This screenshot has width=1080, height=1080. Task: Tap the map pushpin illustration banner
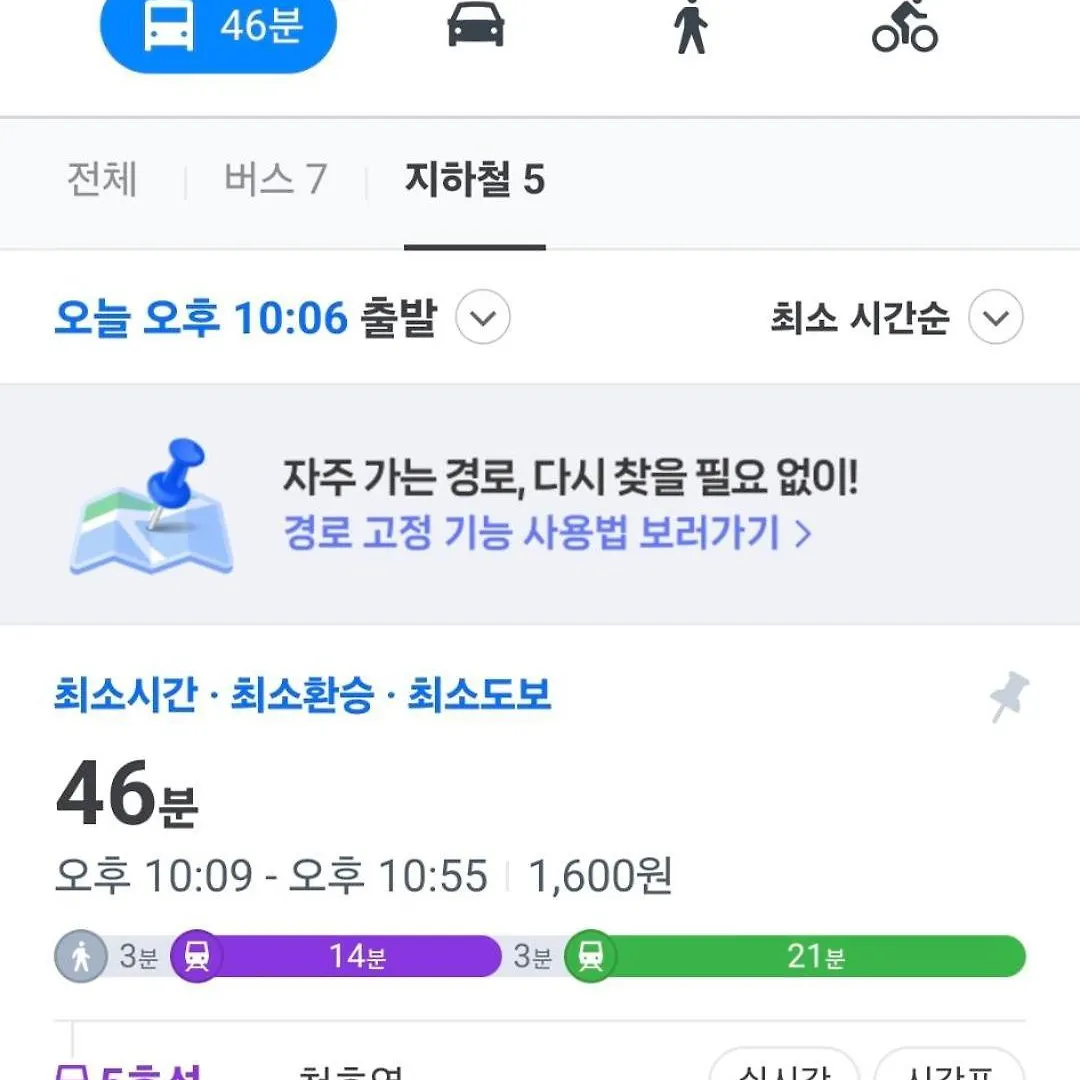(150, 507)
